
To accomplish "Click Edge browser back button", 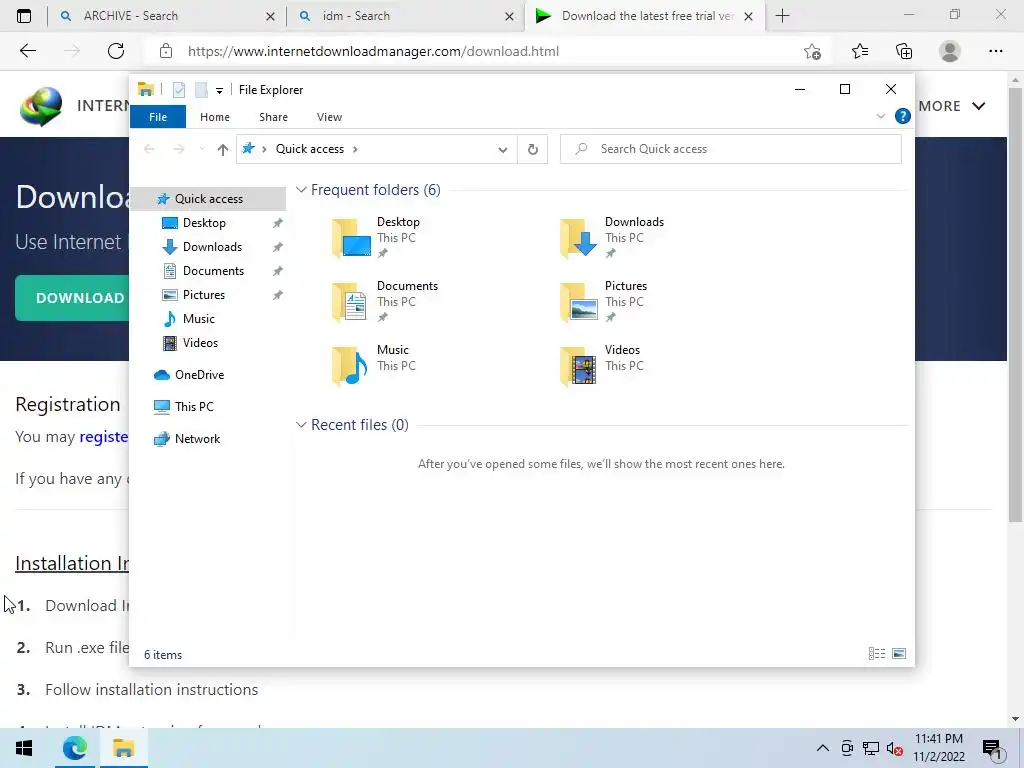I will [x=27, y=51].
